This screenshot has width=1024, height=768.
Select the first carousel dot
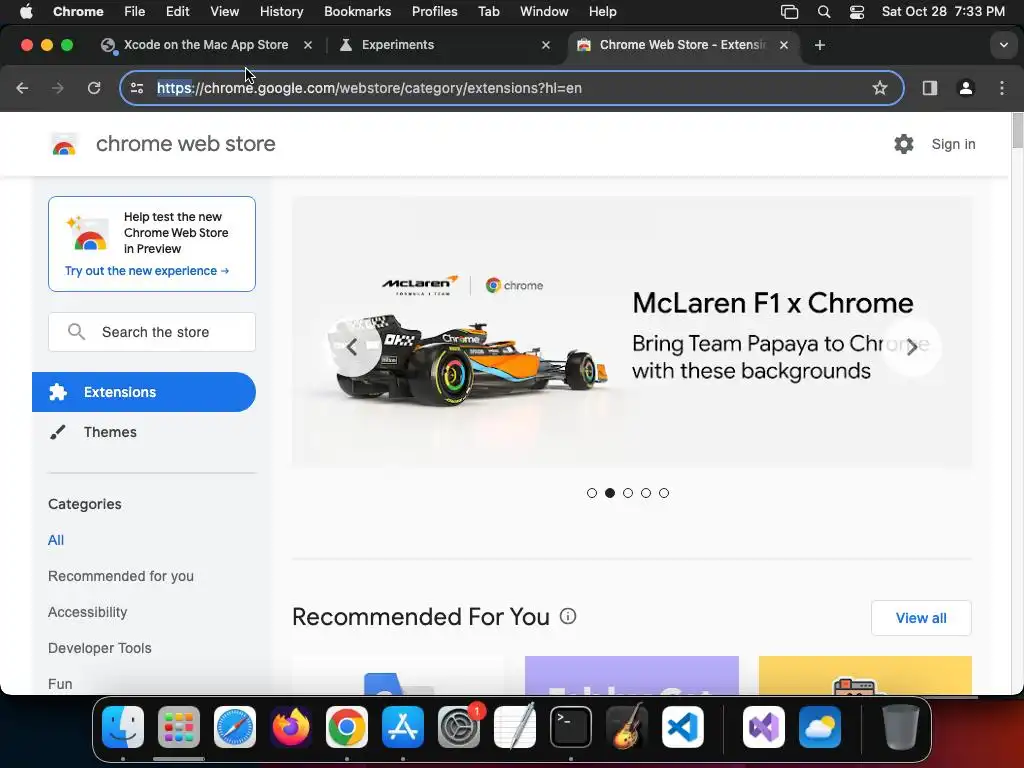click(592, 493)
